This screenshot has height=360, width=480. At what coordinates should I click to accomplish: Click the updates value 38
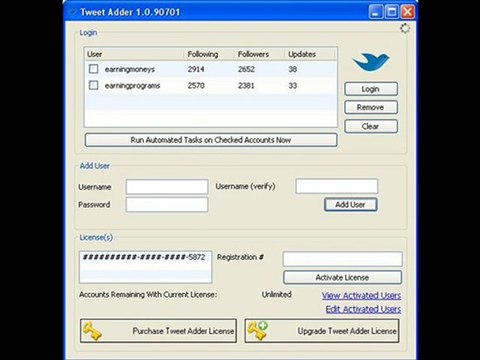click(293, 69)
